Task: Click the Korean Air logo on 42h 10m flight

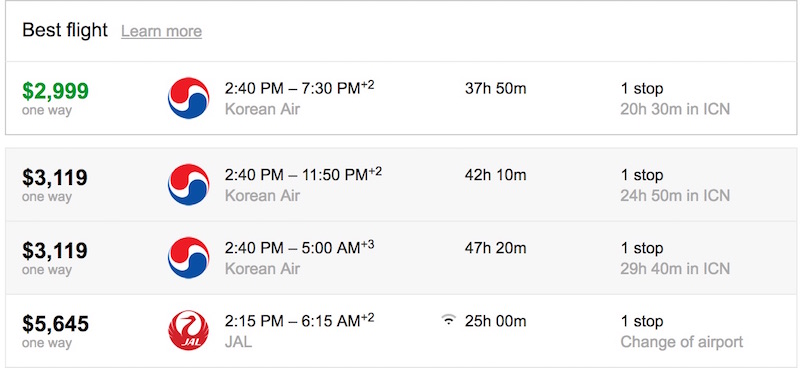Action: (188, 184)
